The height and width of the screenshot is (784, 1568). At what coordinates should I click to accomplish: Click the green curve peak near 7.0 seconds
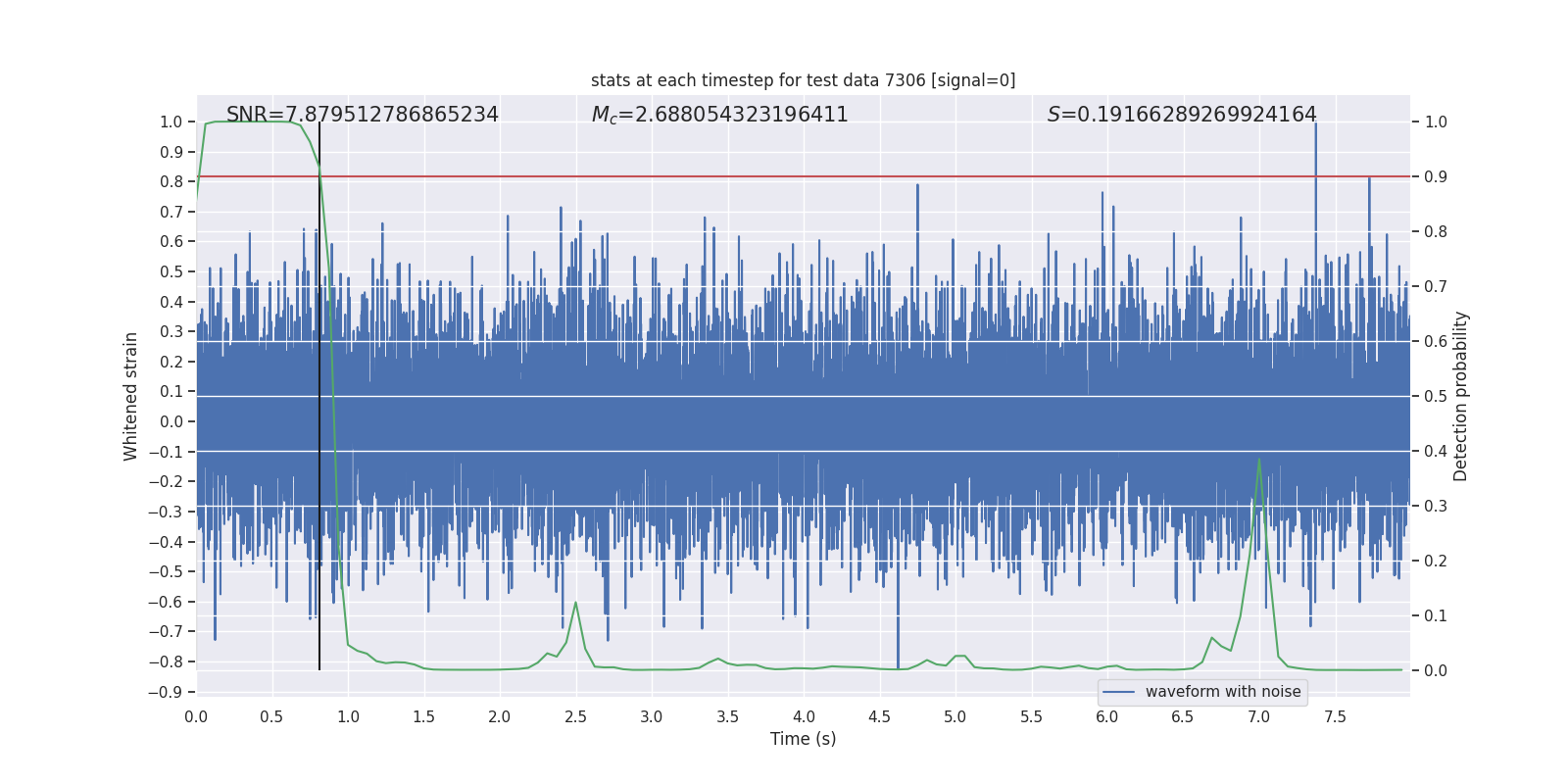pyautogui.click(x=1258, y=460)
